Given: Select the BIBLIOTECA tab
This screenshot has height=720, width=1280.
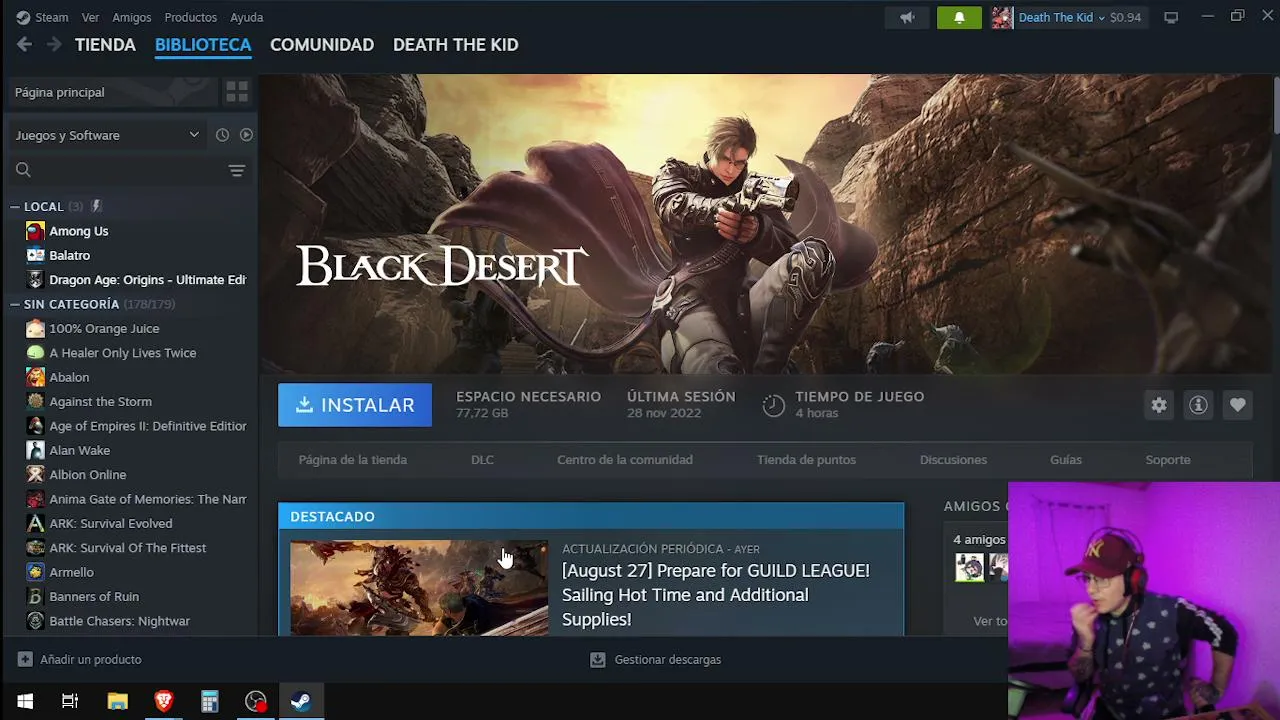Looking at the screenshot, I should pos(203,45).
